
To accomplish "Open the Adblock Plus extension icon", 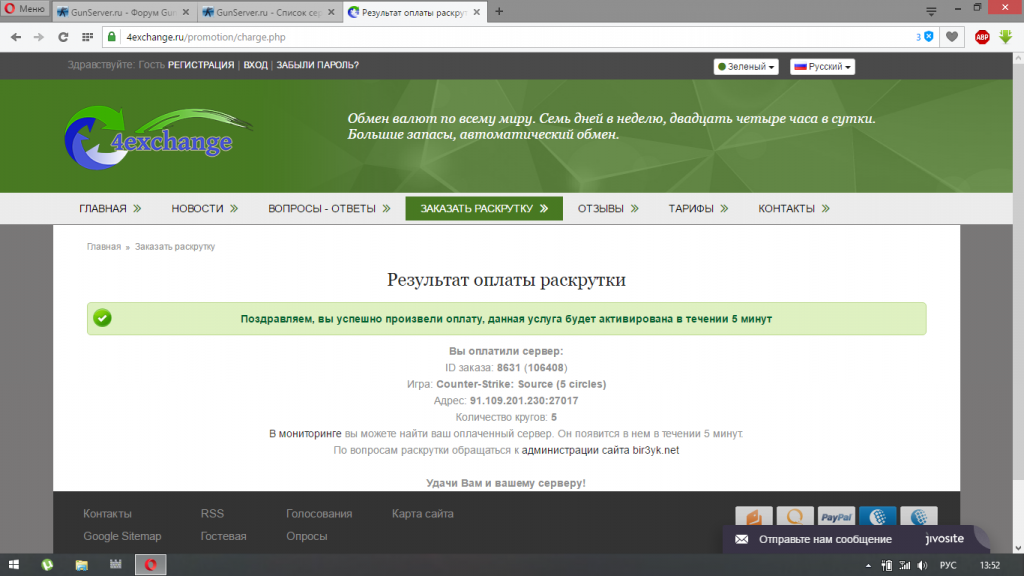I will tap(982, 37).
